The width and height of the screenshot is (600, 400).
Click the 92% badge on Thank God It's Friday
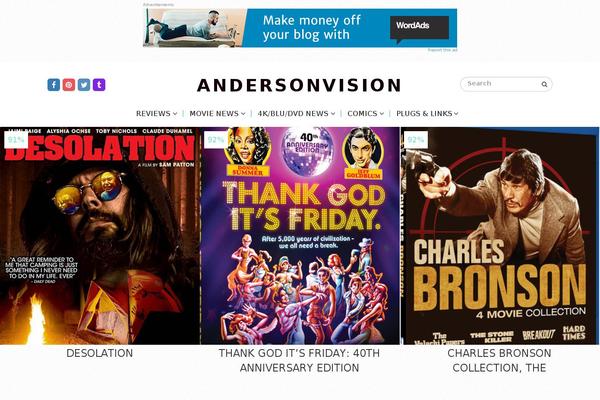(216, 140)
